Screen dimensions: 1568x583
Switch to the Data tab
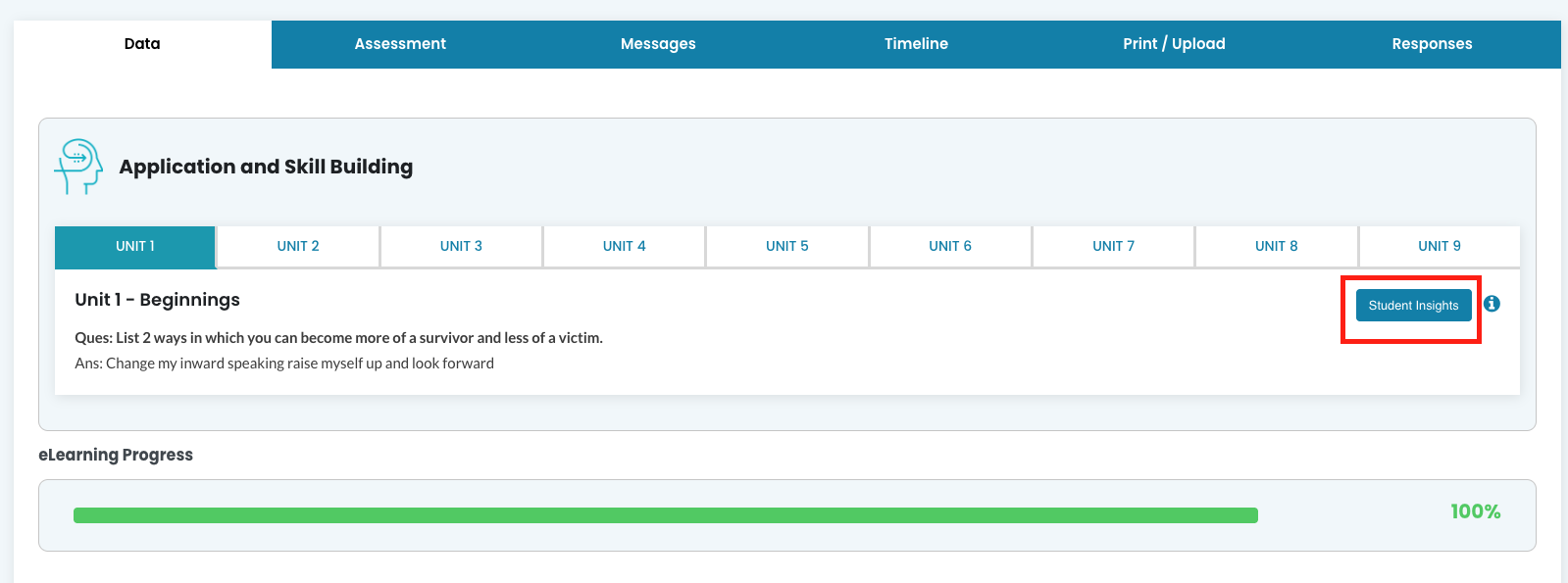tap(142, 44)
